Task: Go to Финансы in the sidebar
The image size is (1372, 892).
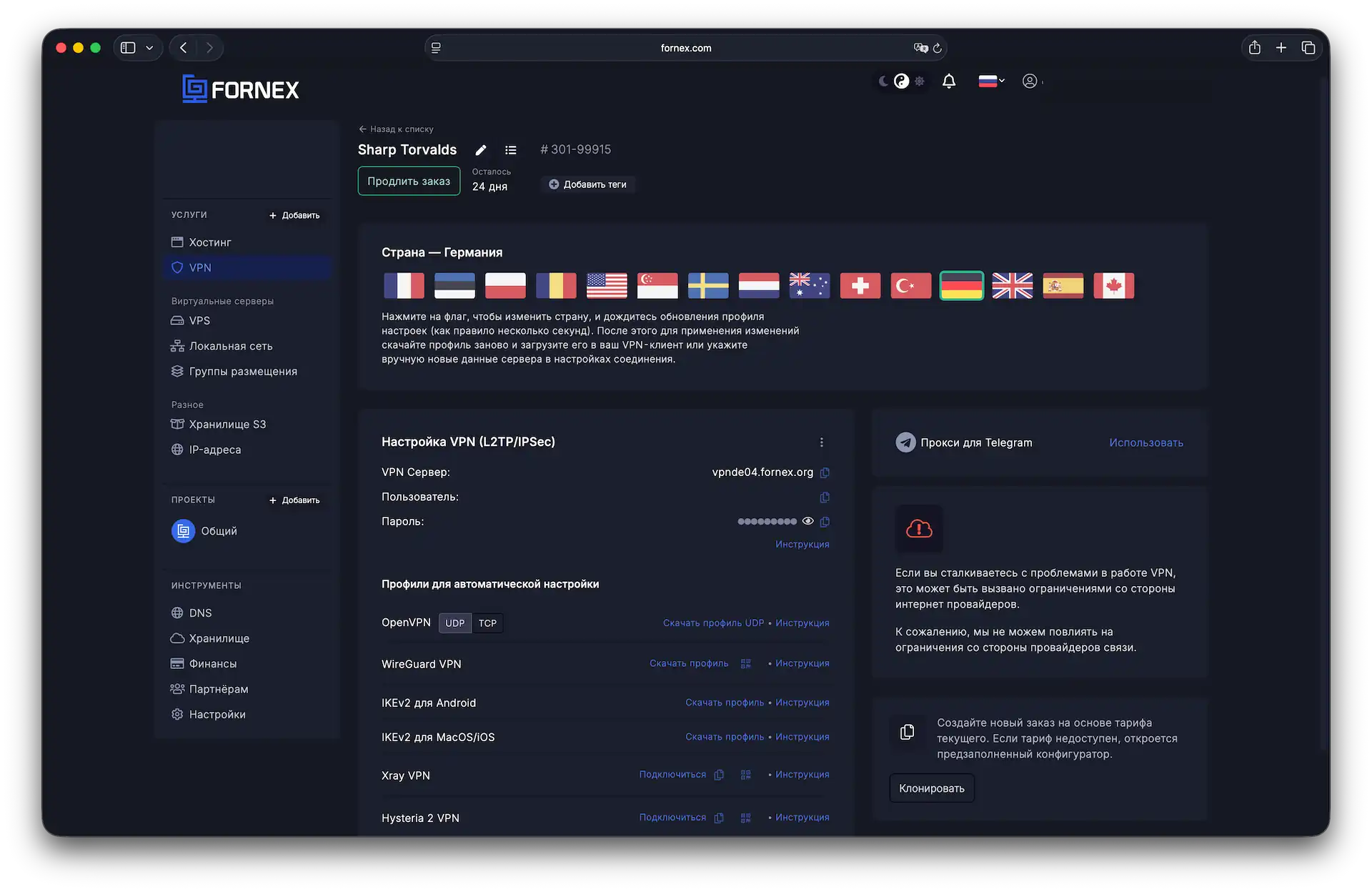Action: 212,664
